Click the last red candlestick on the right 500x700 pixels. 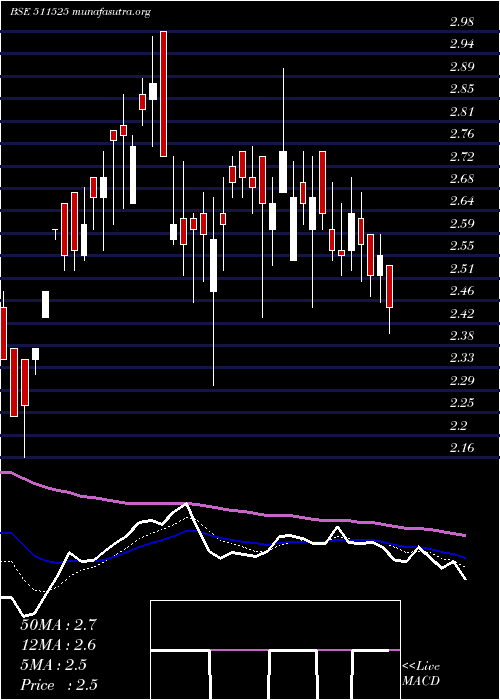[389, 286]
